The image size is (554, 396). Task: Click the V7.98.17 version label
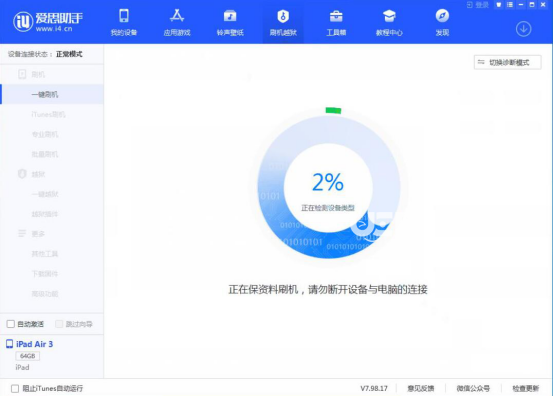click(374, 389)
